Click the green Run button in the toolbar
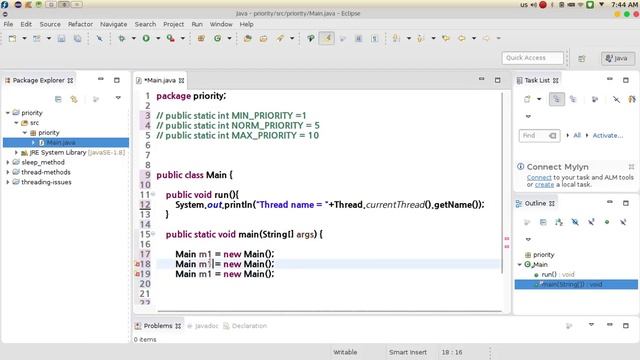 (146, 38)
